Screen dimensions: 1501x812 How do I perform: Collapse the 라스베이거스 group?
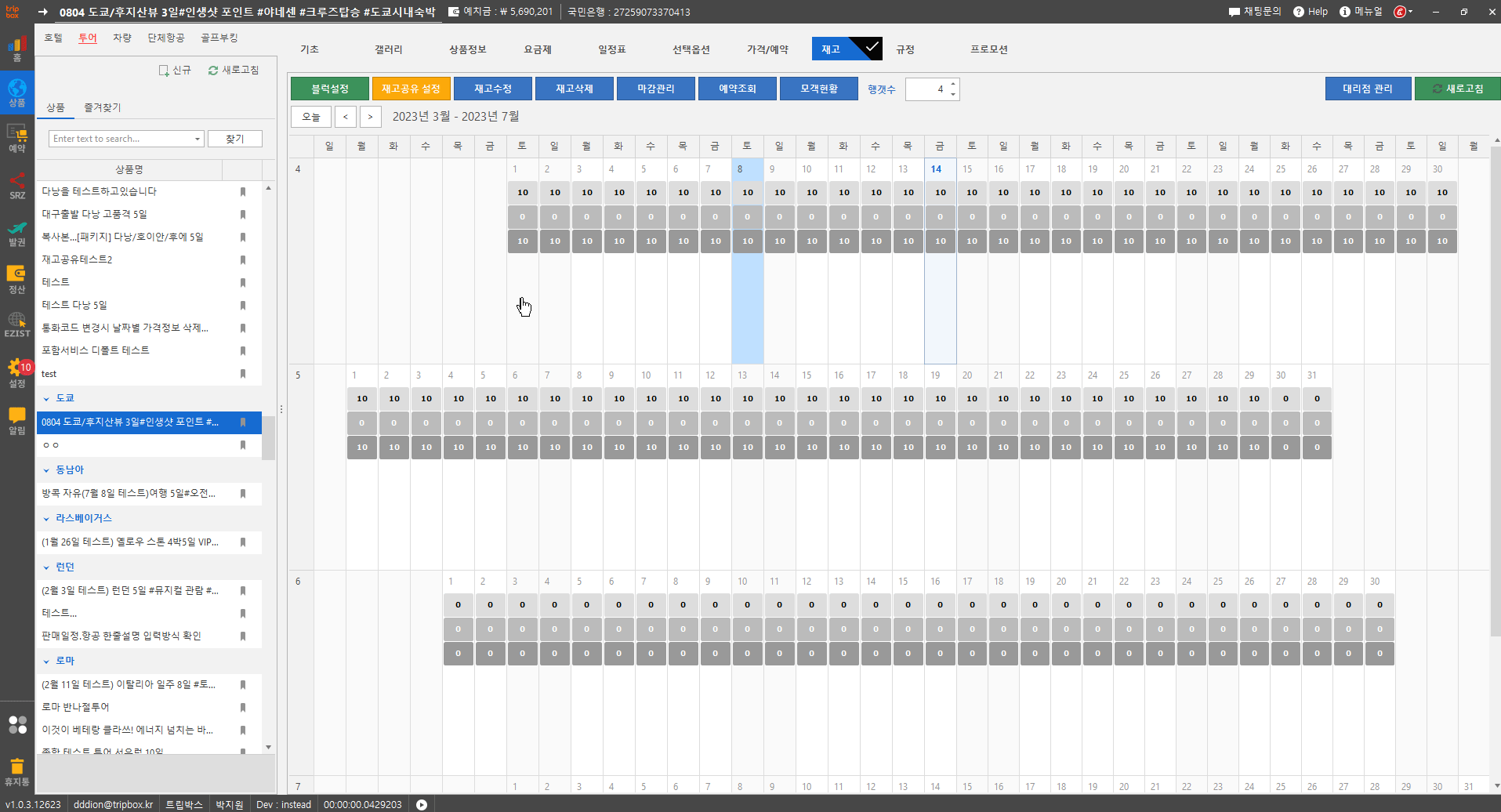tap(46, 519)
